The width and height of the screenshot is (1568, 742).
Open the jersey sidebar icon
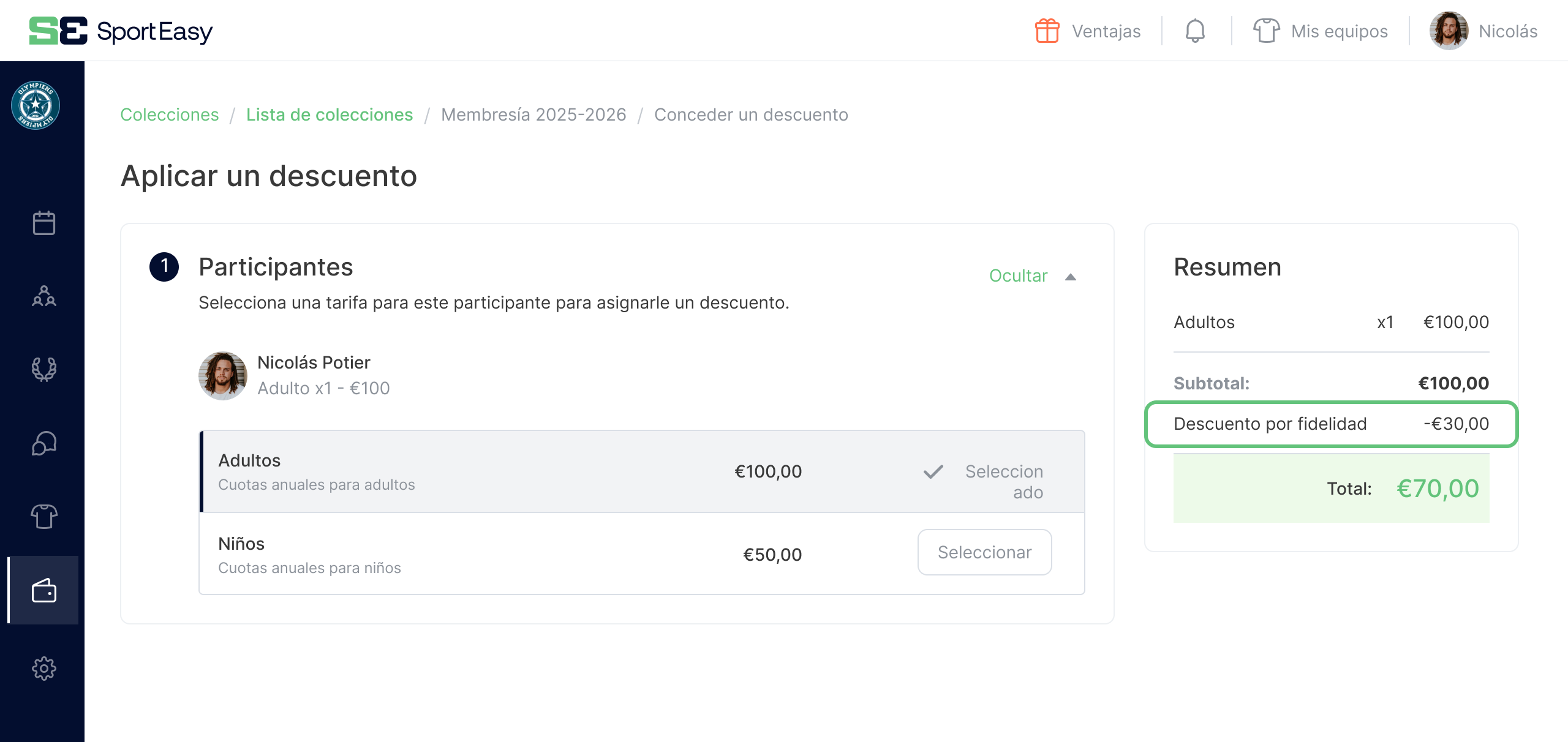coord(43,517)
